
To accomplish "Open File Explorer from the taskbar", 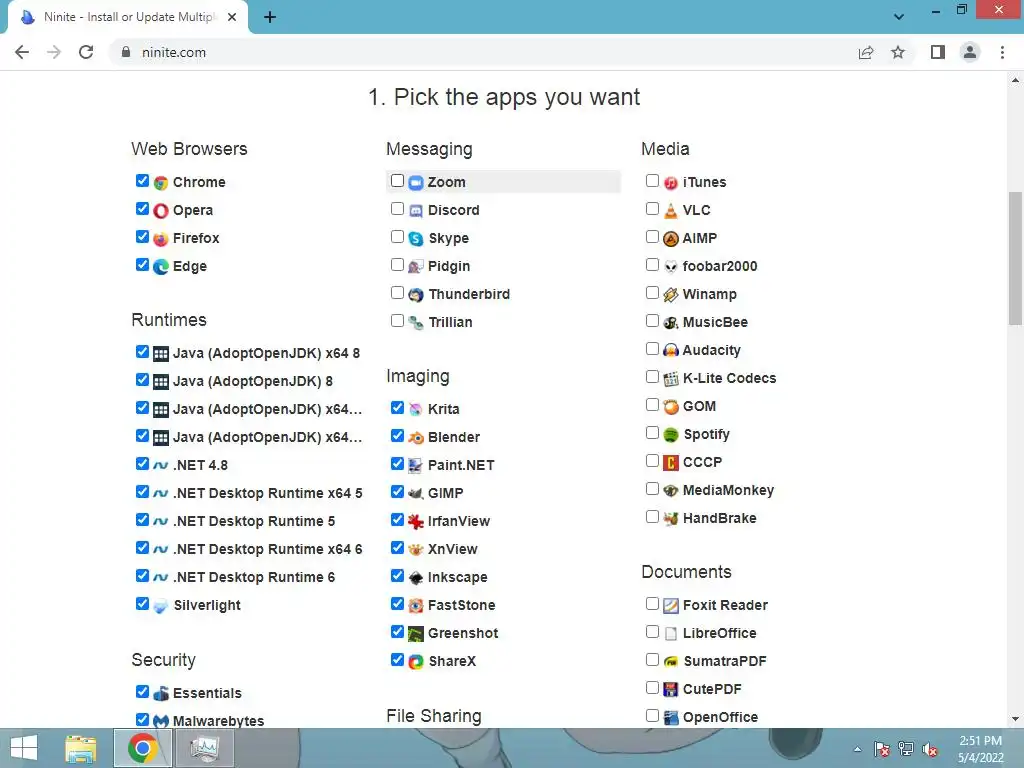I will click(81, 748).
